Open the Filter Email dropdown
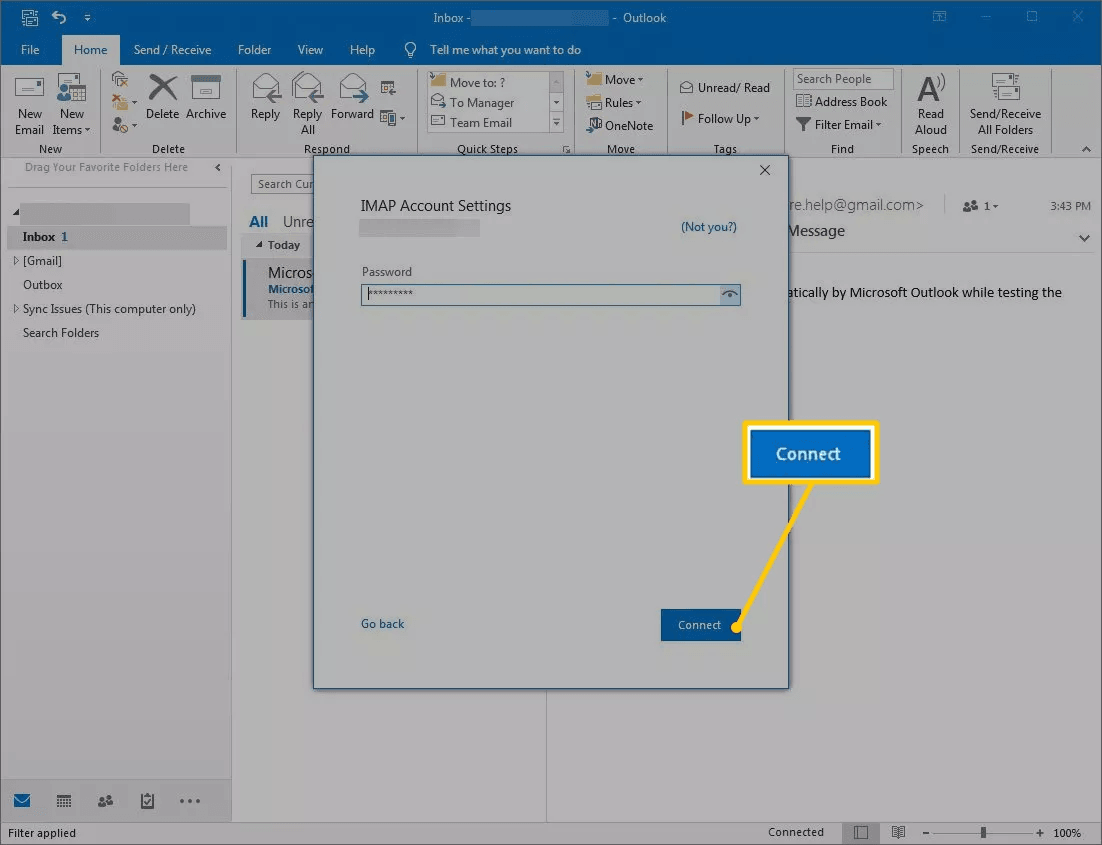 [x=840, y=125]
